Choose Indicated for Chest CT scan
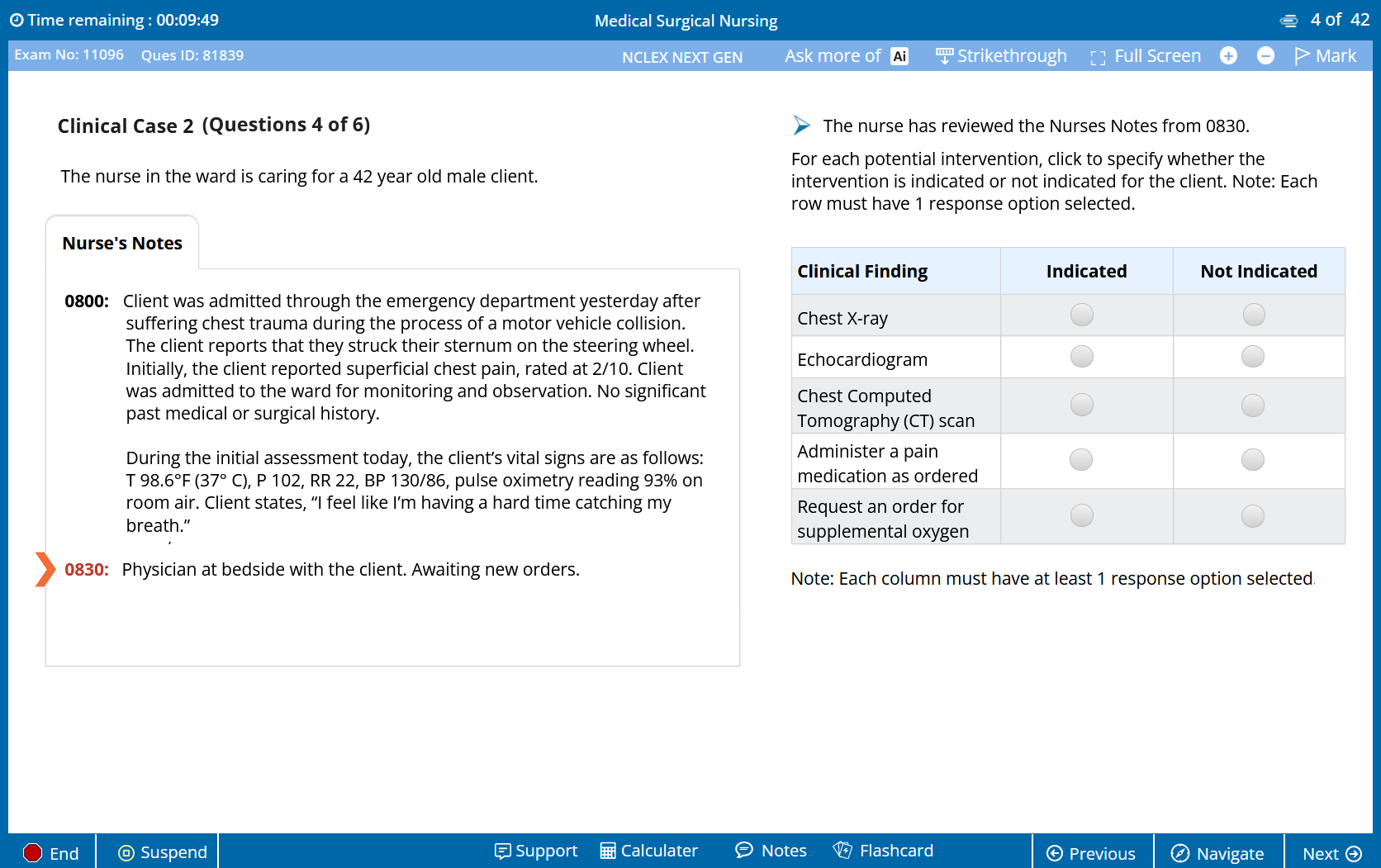The height and width of the screenshot is (868, 1381). [x=1081, y=405]
